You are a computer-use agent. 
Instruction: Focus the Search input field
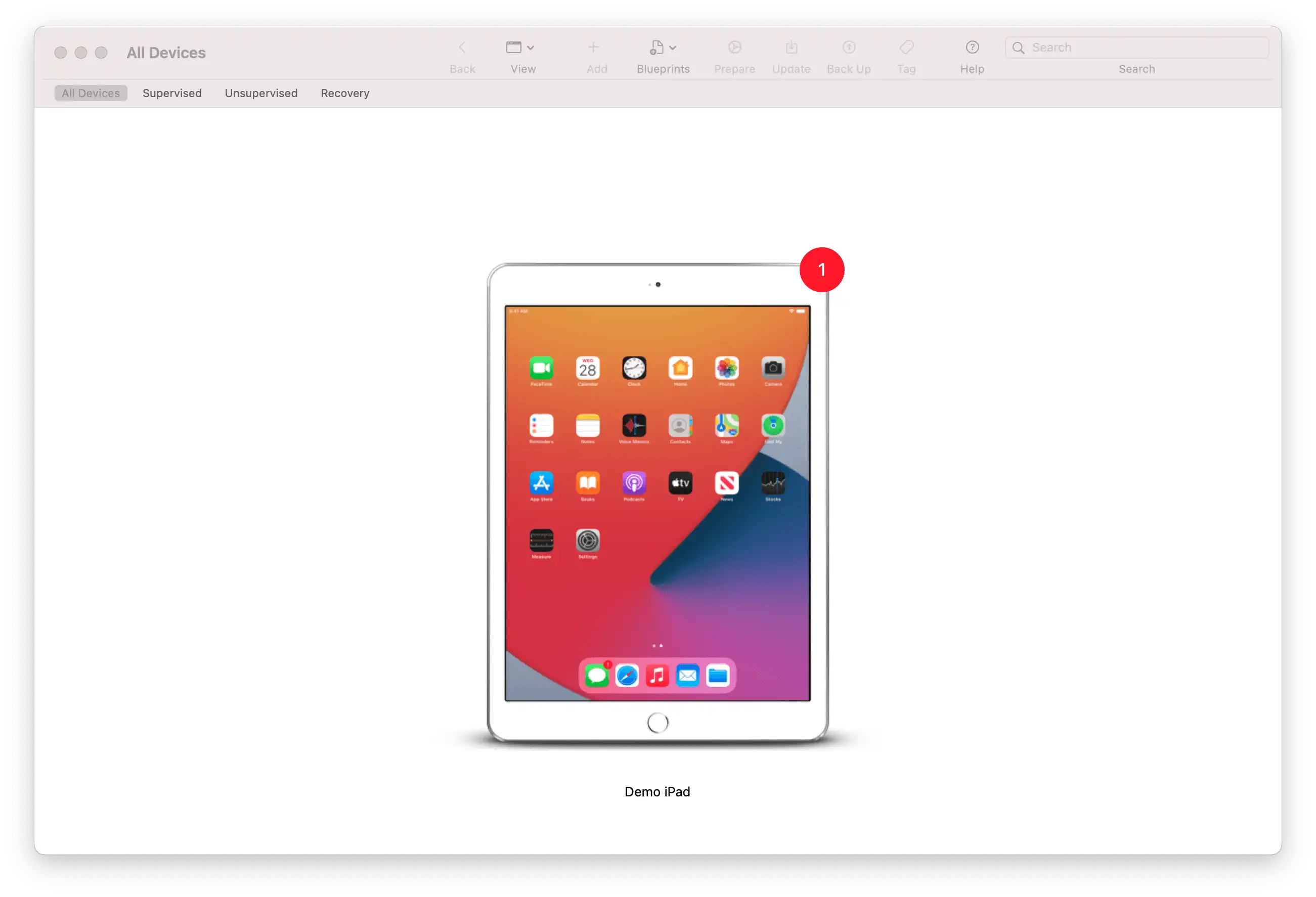pos(1136,48)
